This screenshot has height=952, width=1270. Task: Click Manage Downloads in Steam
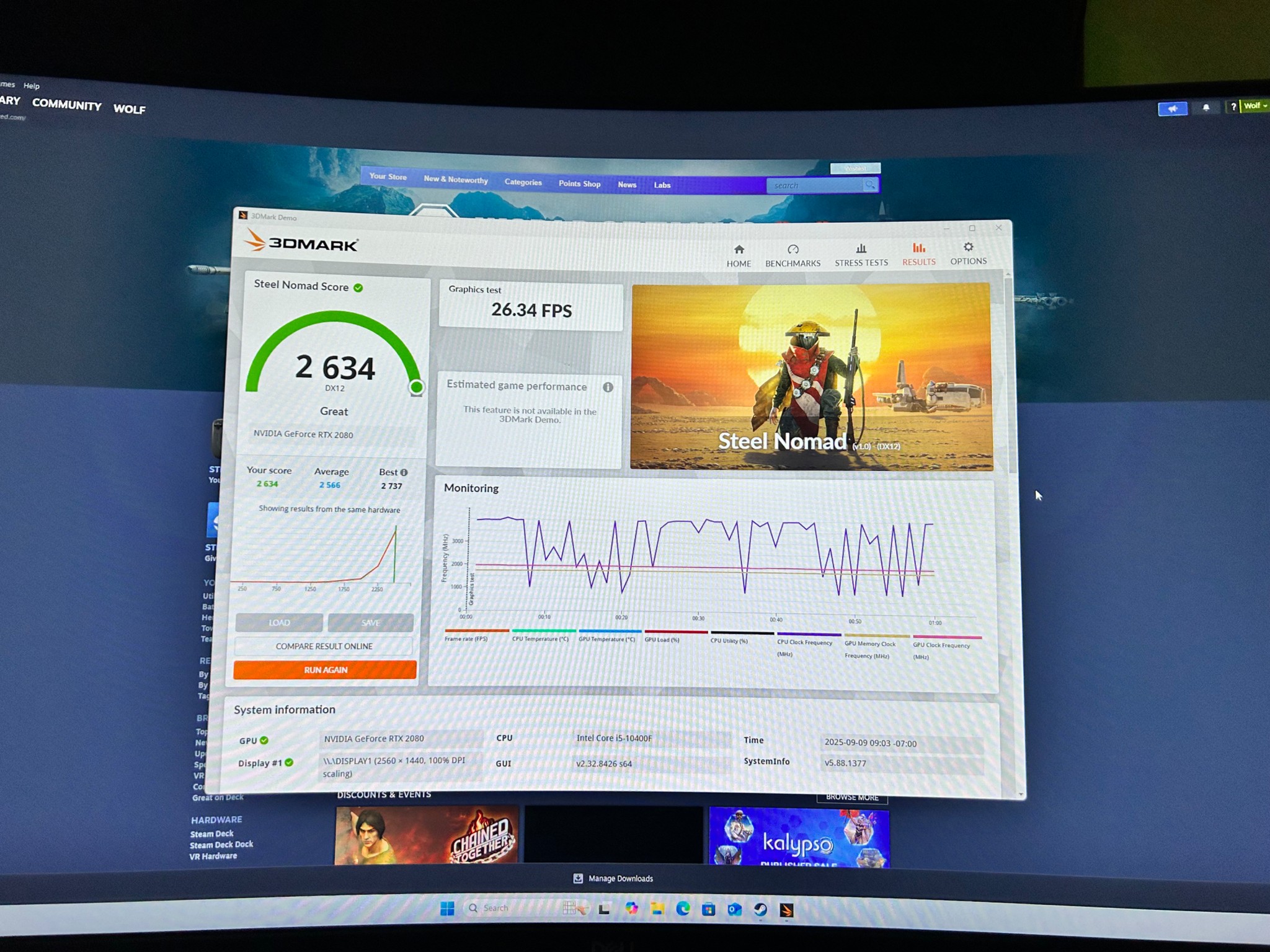(613, 878)
